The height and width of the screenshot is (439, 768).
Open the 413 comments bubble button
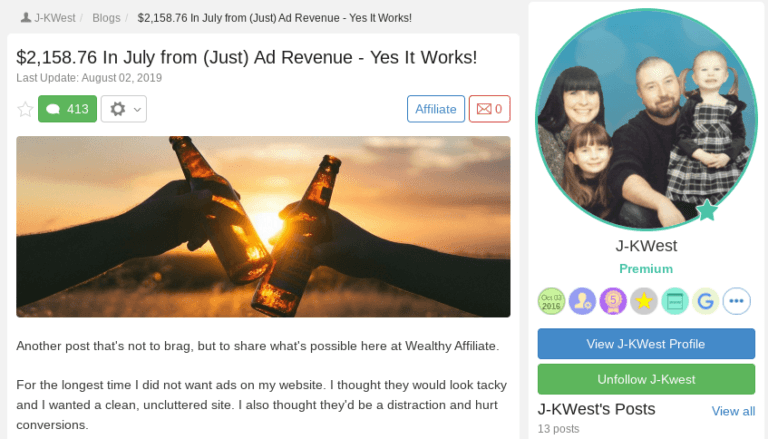pyautogui.click(x=68, y=109)
